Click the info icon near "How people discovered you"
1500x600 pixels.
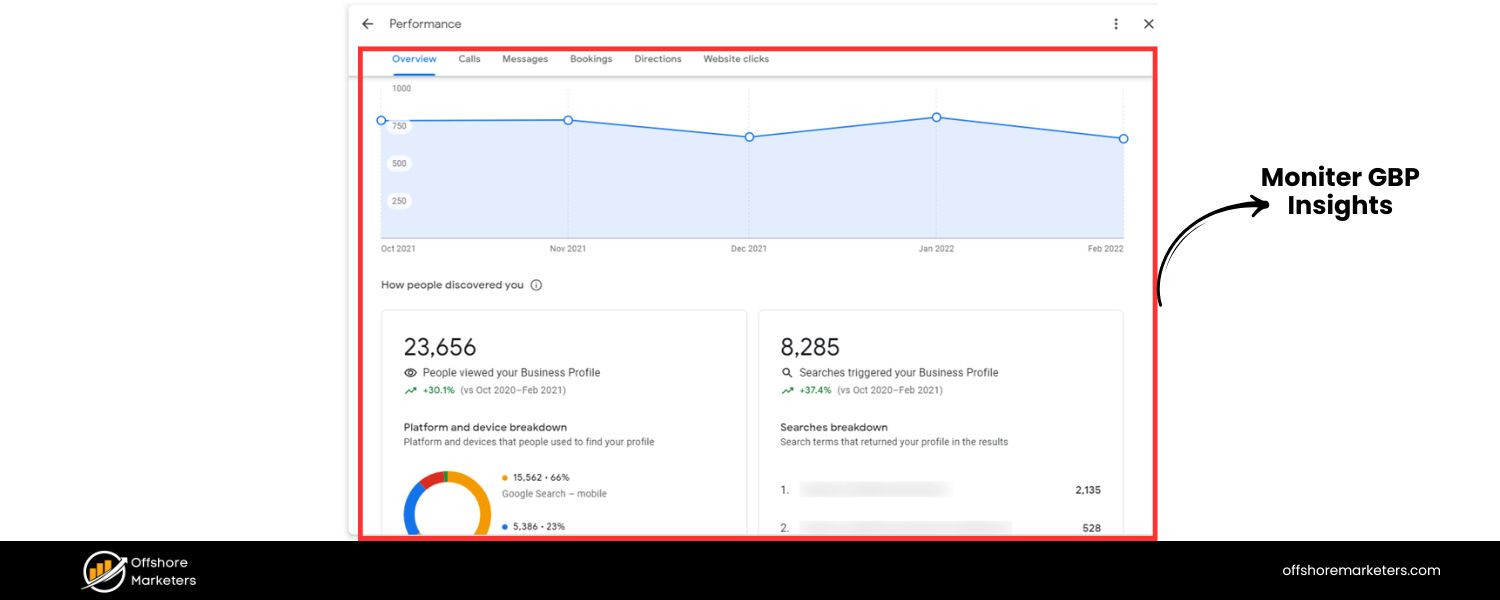537,285
